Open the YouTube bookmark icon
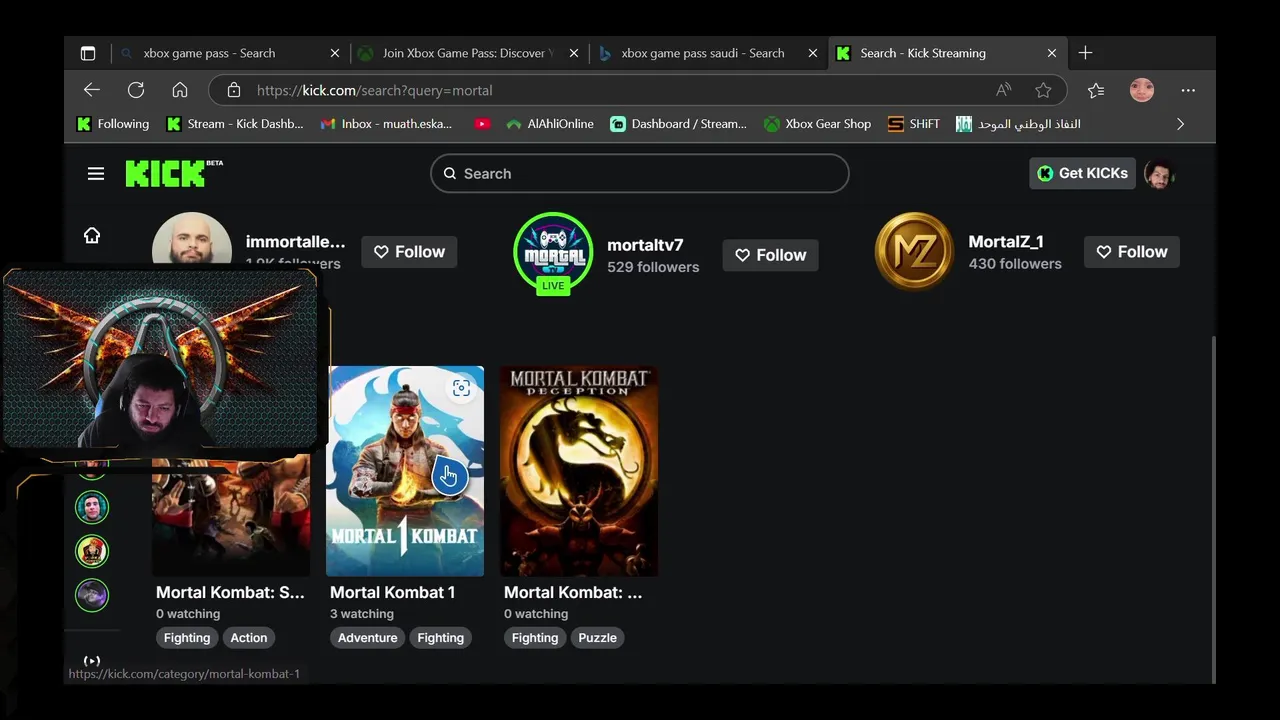The image size is (1280, 720). [x=482, y=124]
